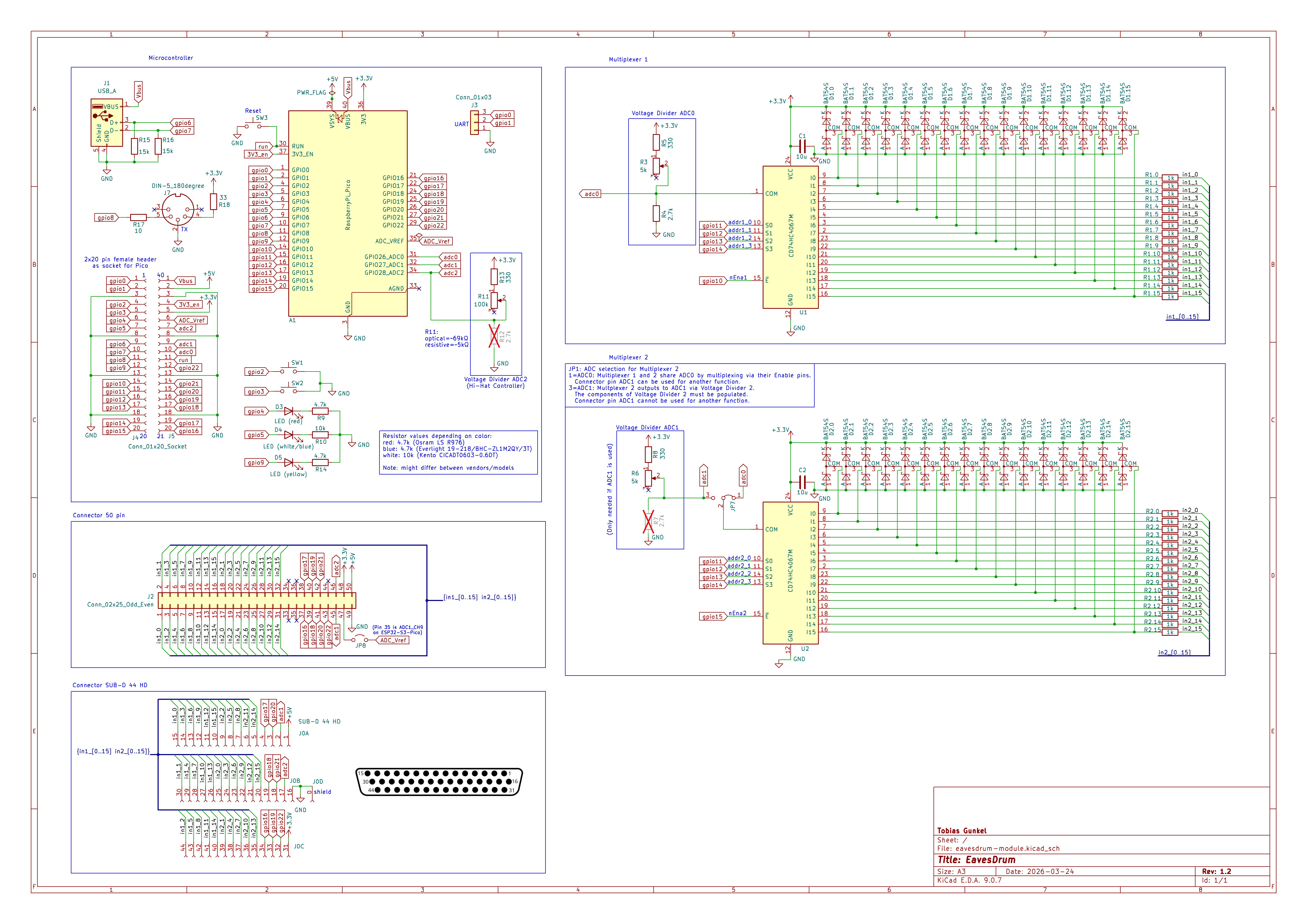Viewport: 1307px width, 924px height.
Task: Click the SUB-D 44 pin connector drawing
Action: (439, 782)
